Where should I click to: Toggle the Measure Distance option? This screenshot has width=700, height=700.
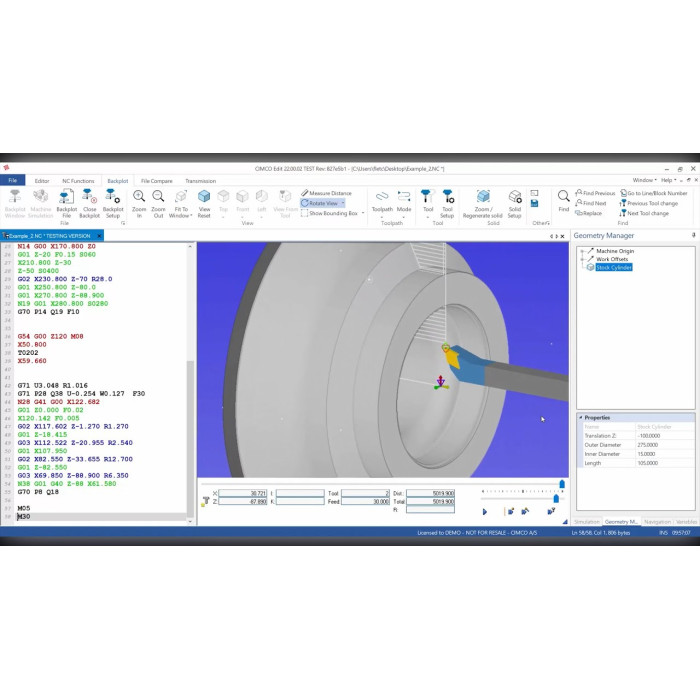point(329,193)
